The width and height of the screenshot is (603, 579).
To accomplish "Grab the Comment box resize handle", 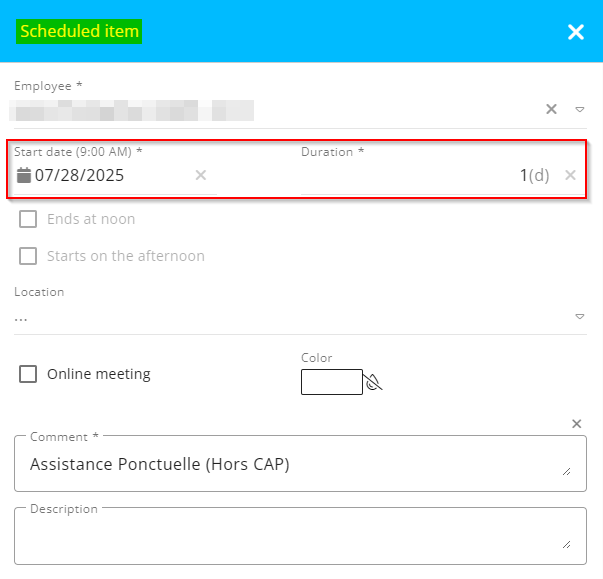I will [567, 472].
